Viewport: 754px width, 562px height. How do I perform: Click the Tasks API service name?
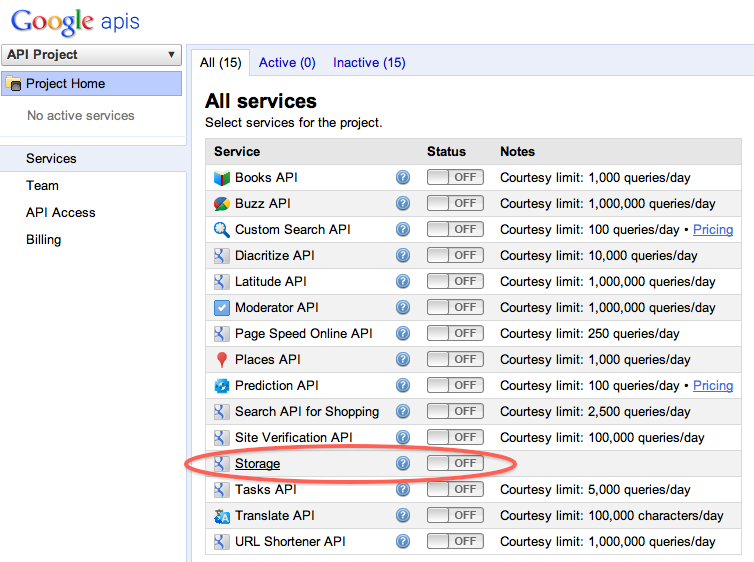click(265, 489)
